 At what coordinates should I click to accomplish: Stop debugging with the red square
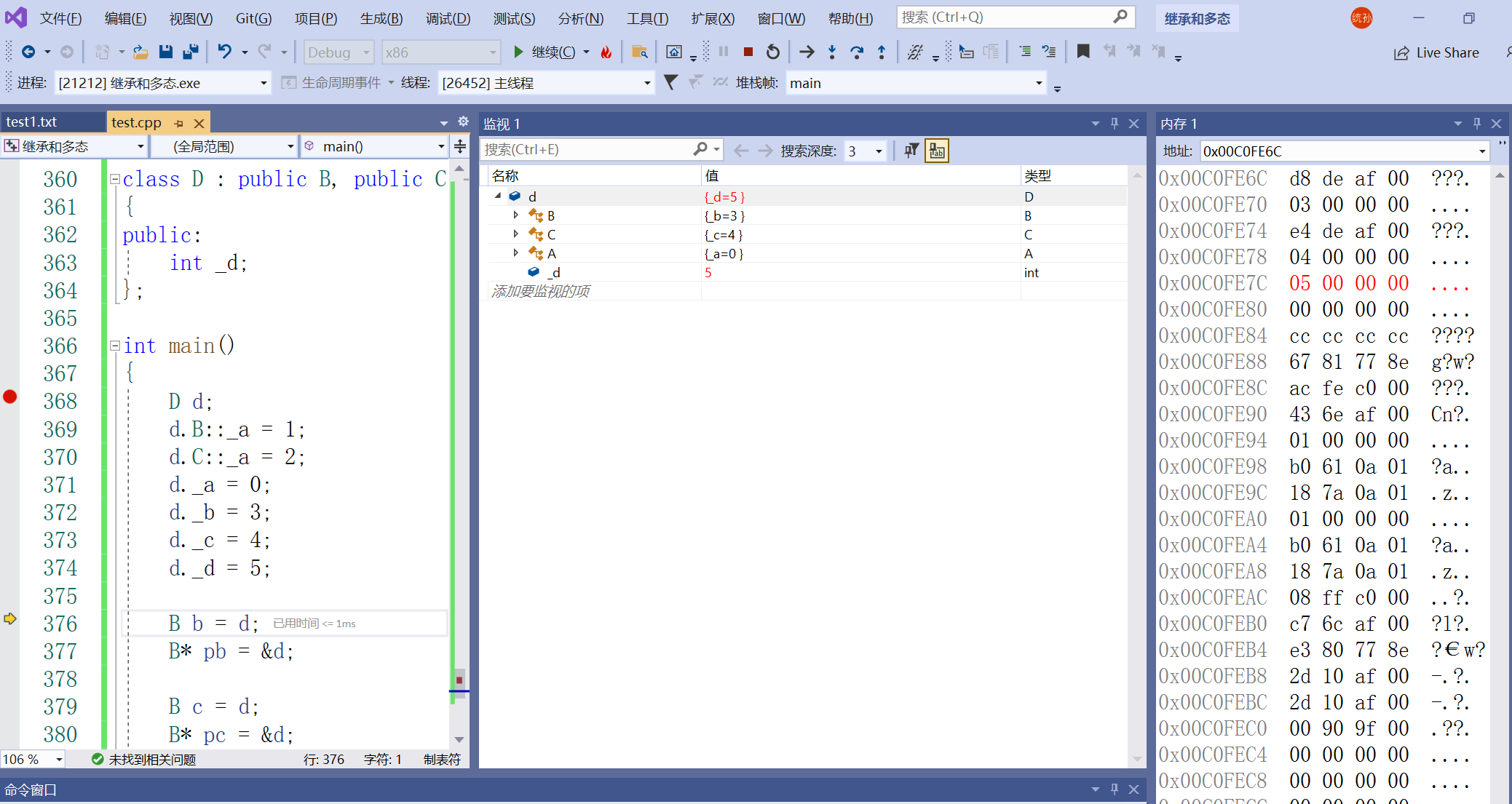click(x=748, y=52)
